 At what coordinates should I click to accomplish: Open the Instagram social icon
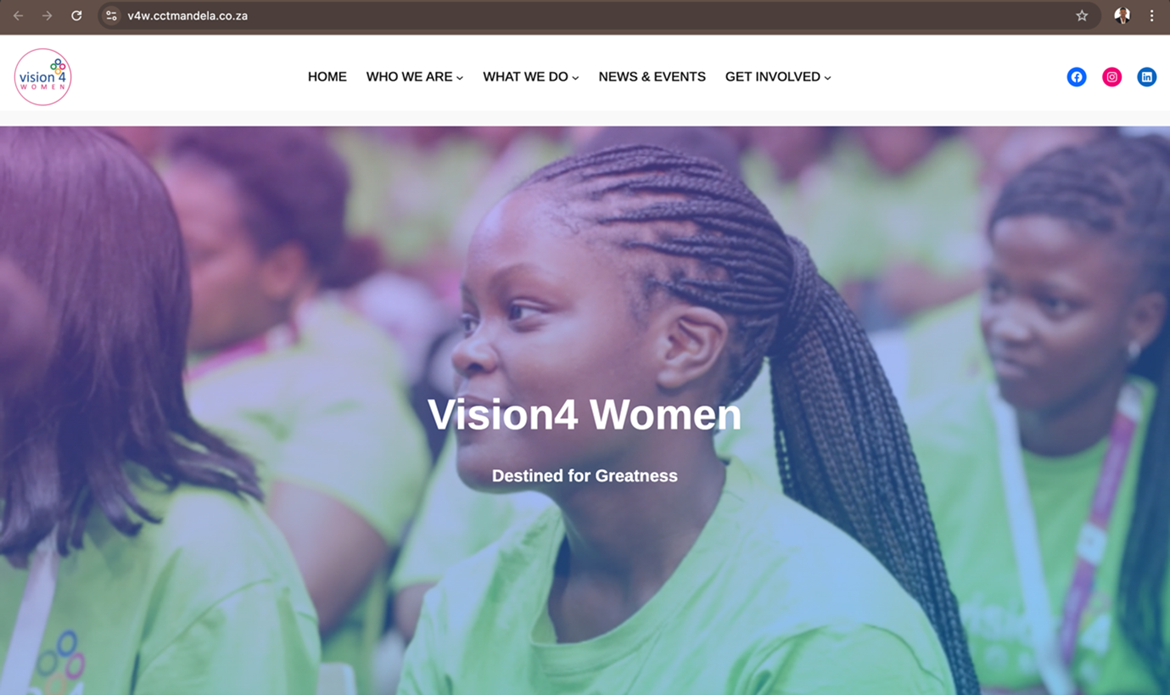(1112, 77)
